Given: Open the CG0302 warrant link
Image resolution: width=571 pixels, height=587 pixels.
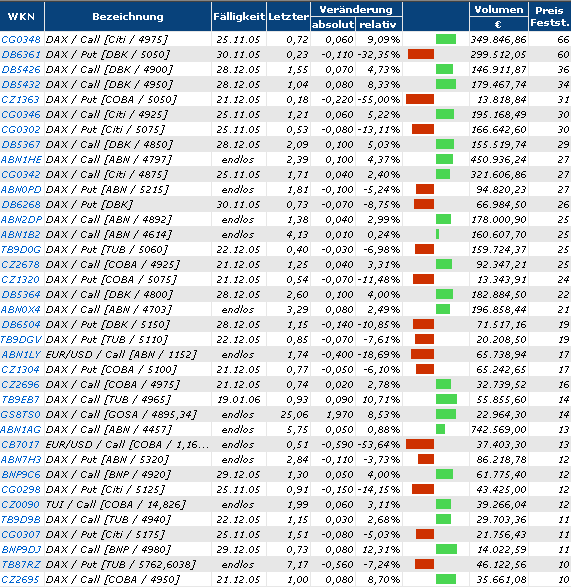Looking at the screenshot, I should click(x=21, y=130).
